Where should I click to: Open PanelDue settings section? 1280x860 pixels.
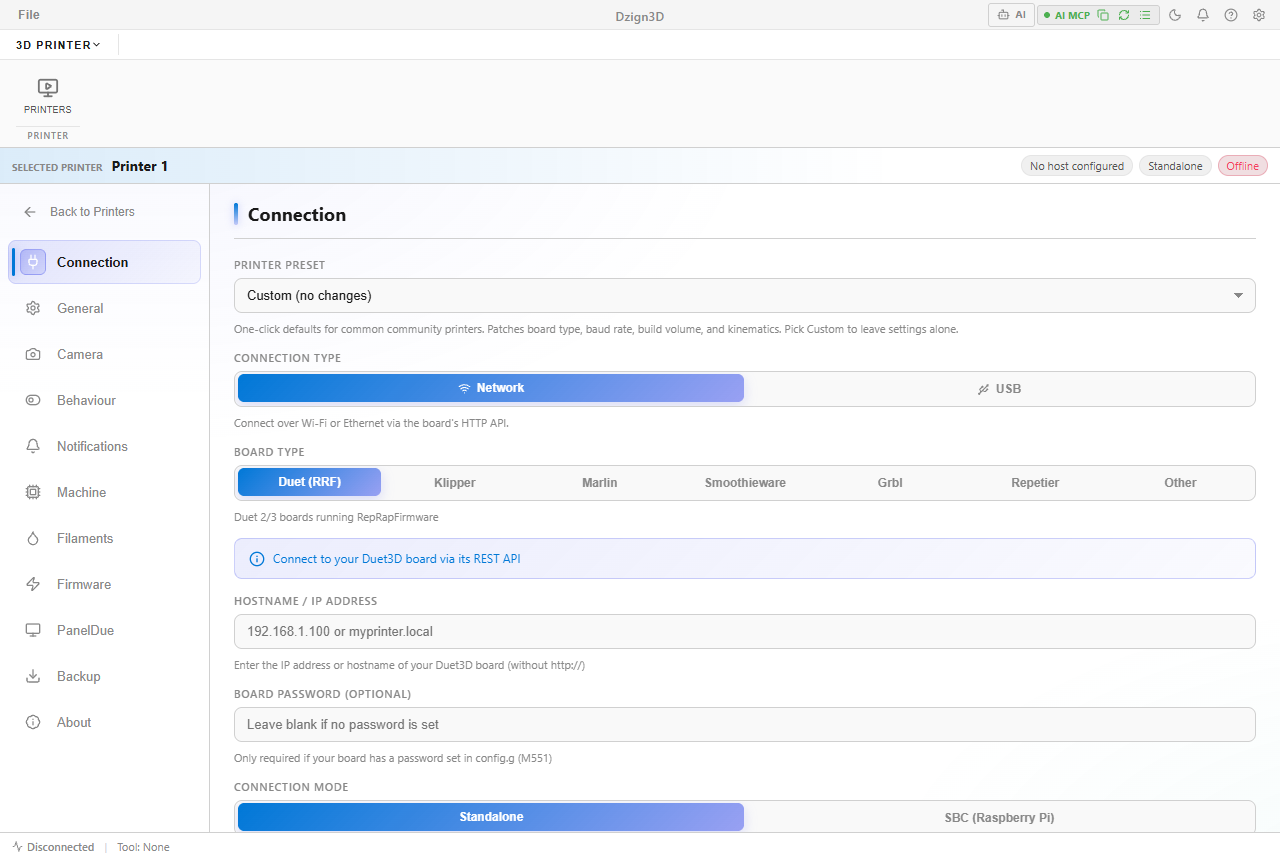[x=104, y=630]
